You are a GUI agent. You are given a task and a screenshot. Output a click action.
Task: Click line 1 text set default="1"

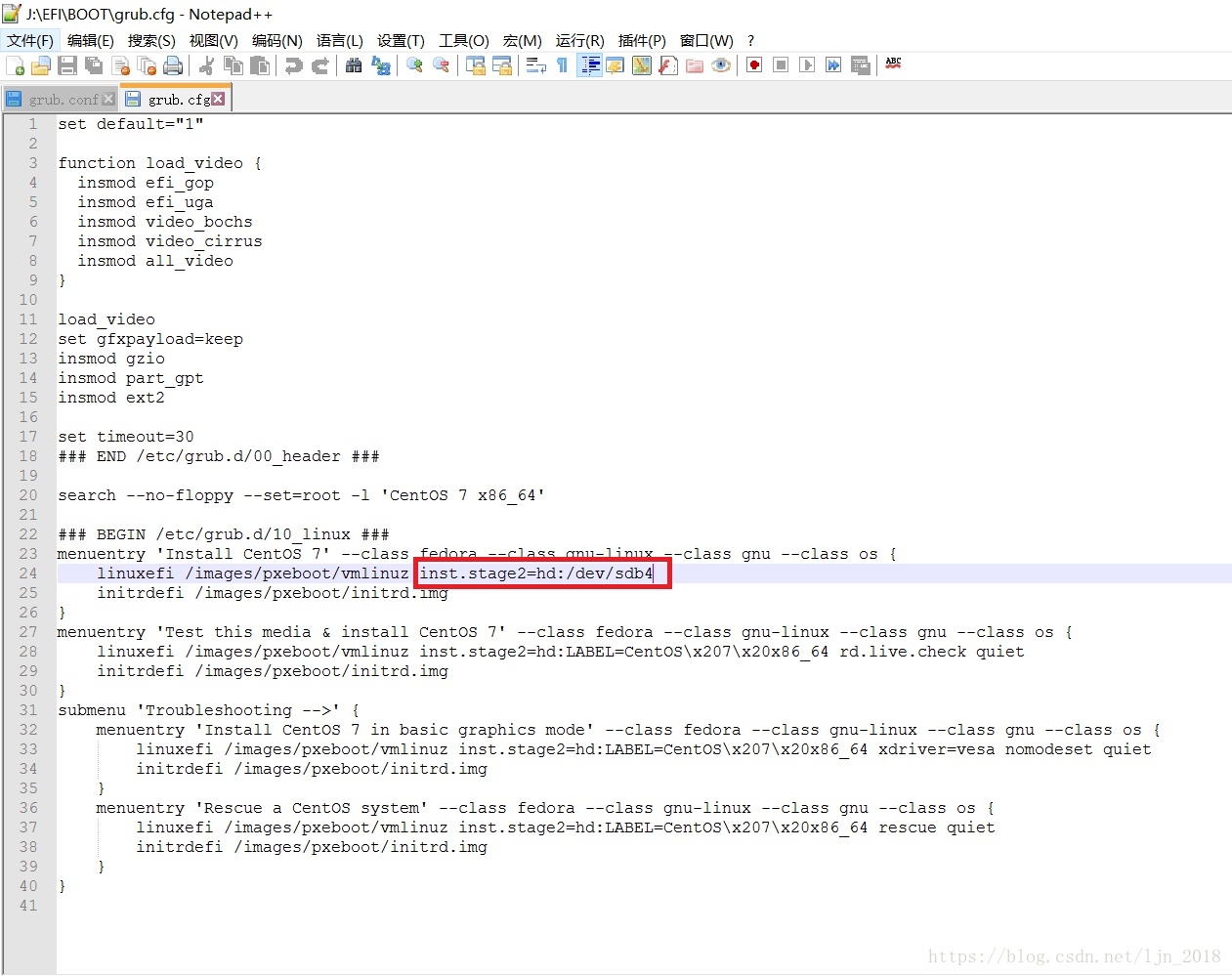tap(131, 124)
